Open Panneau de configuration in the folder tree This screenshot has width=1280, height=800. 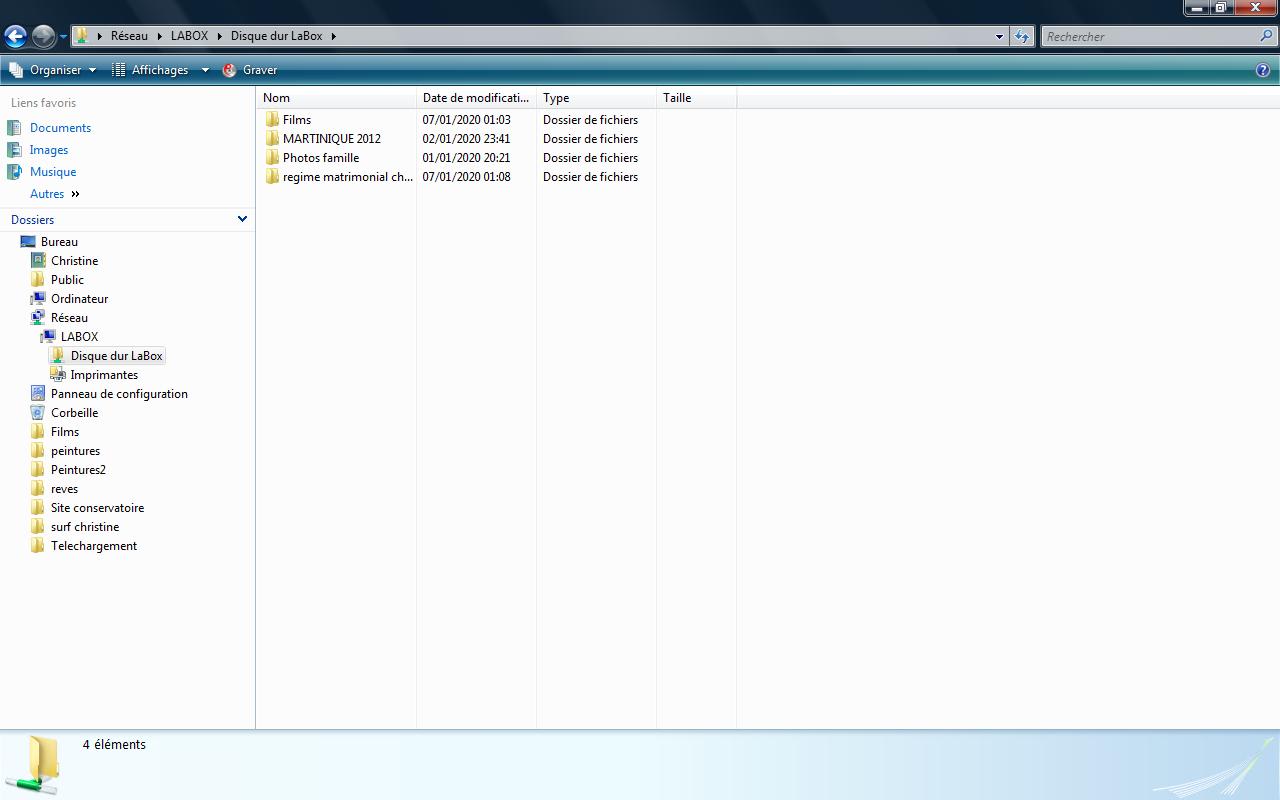click(x=118, y=394)
